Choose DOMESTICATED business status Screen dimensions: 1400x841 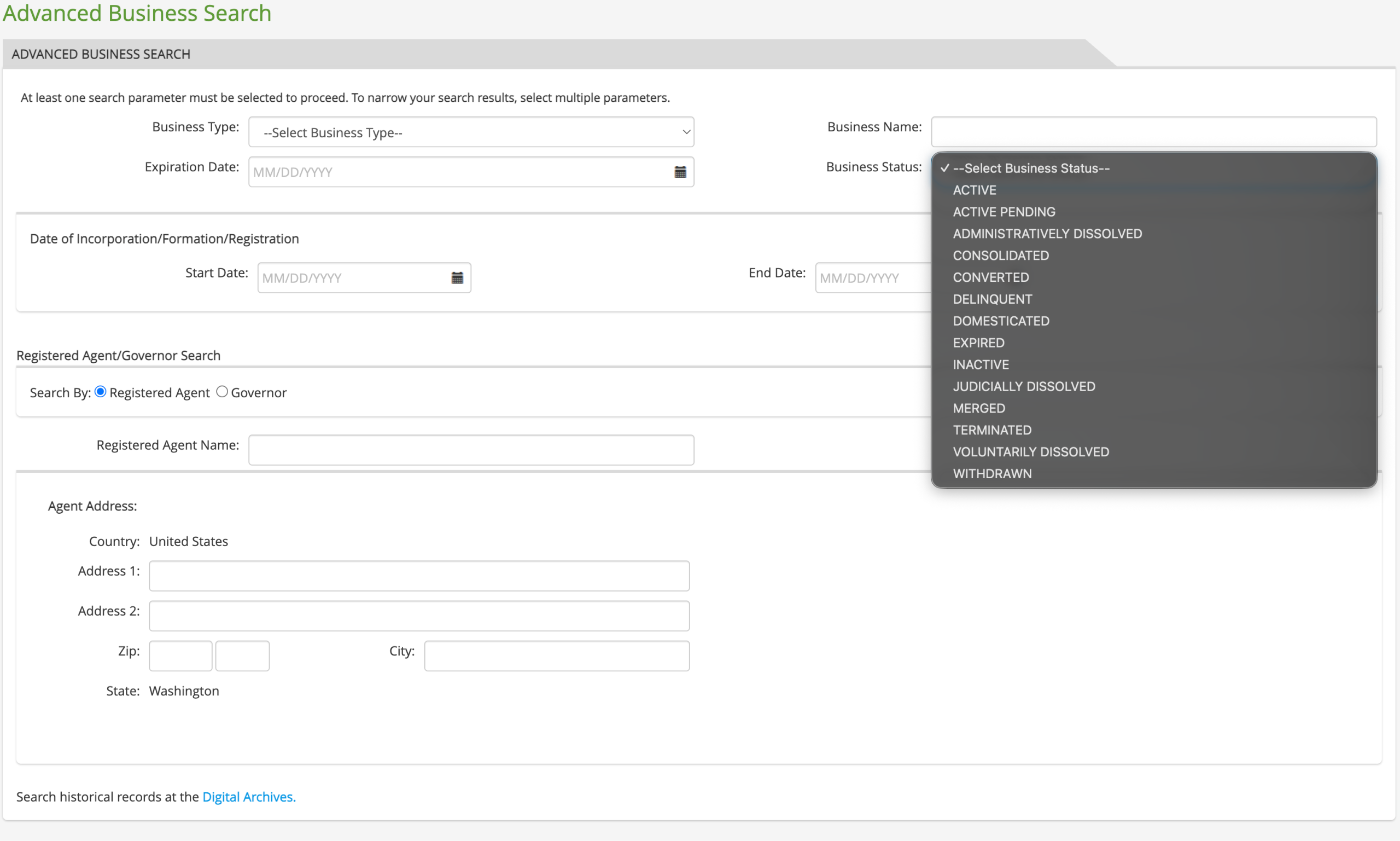point(1154,321)
